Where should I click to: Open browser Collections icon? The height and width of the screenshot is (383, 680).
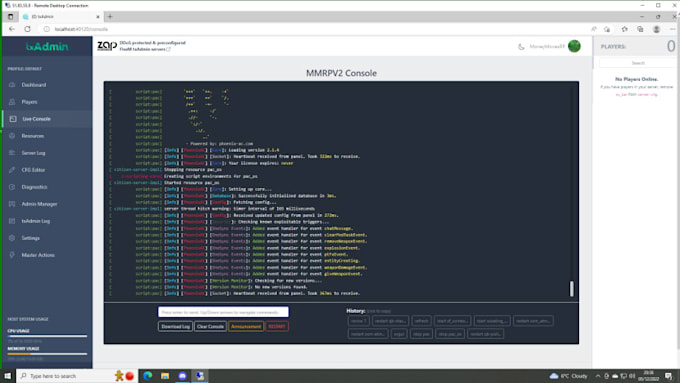[640, 29]
